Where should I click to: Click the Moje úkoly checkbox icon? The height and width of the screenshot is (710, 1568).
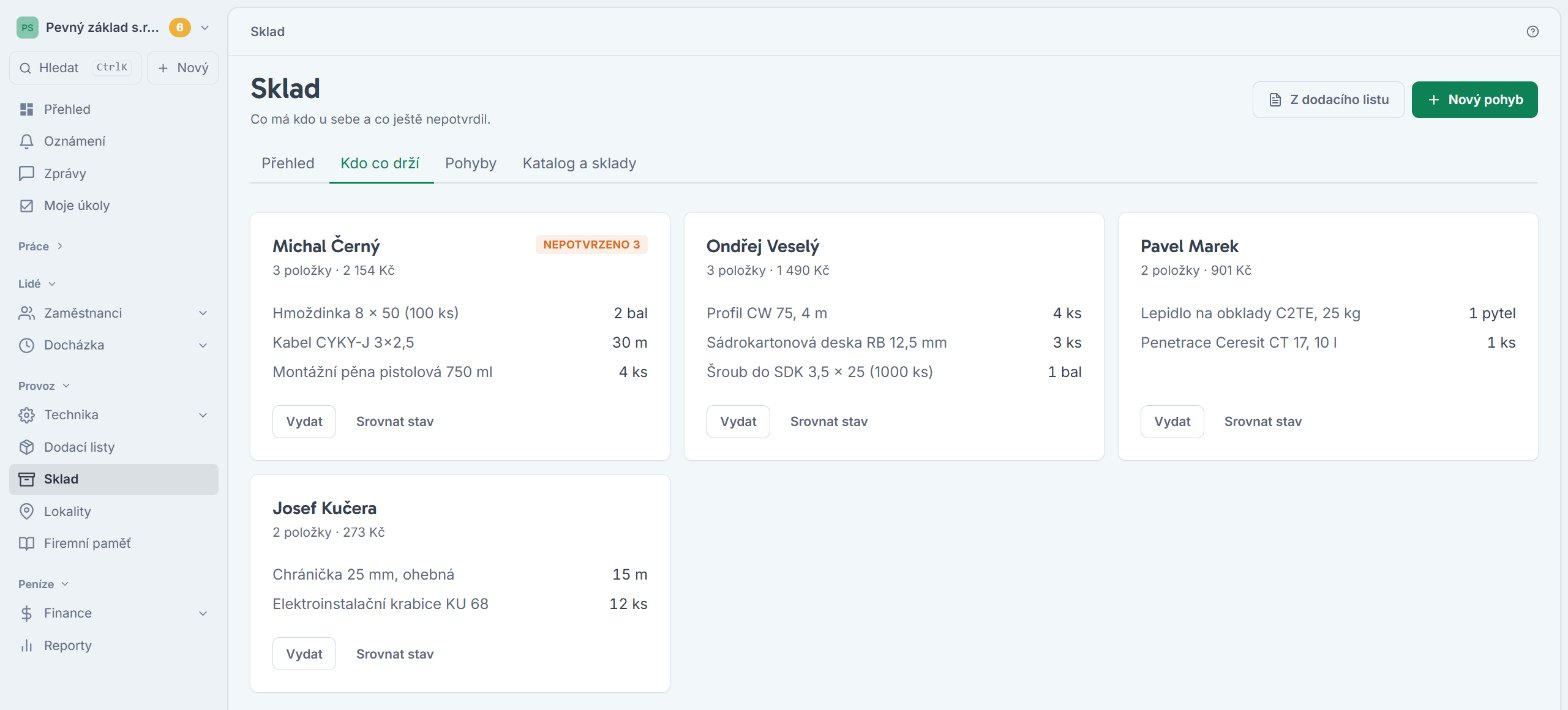(x=27, y=205)
